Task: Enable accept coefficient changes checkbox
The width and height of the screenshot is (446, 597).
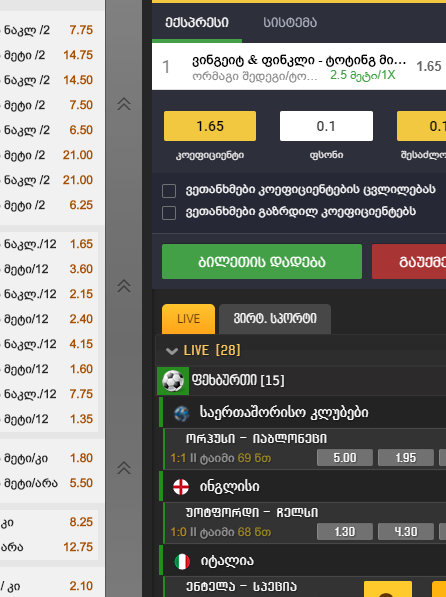Action: click(169, 191)
